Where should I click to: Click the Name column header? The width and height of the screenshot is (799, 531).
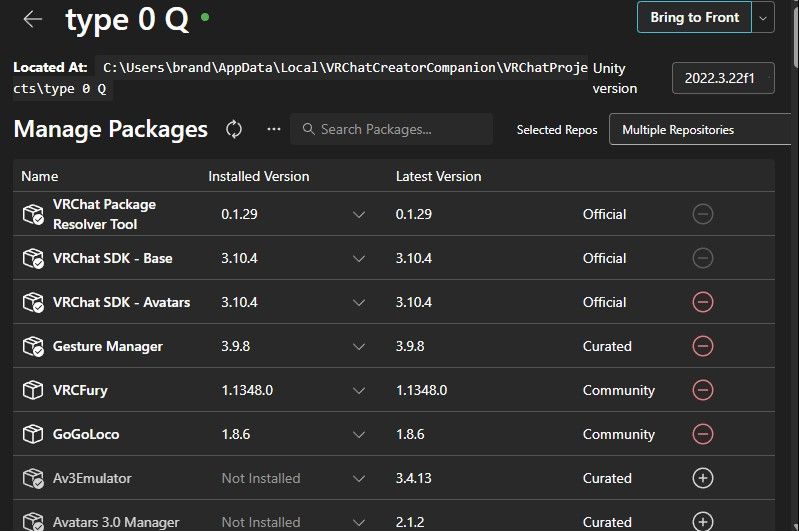[x=40, y=176]
